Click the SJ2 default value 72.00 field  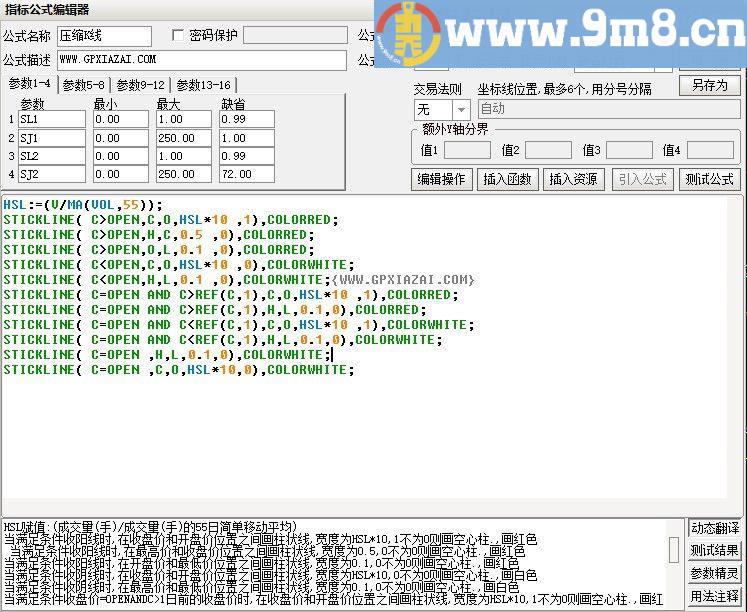246,174
